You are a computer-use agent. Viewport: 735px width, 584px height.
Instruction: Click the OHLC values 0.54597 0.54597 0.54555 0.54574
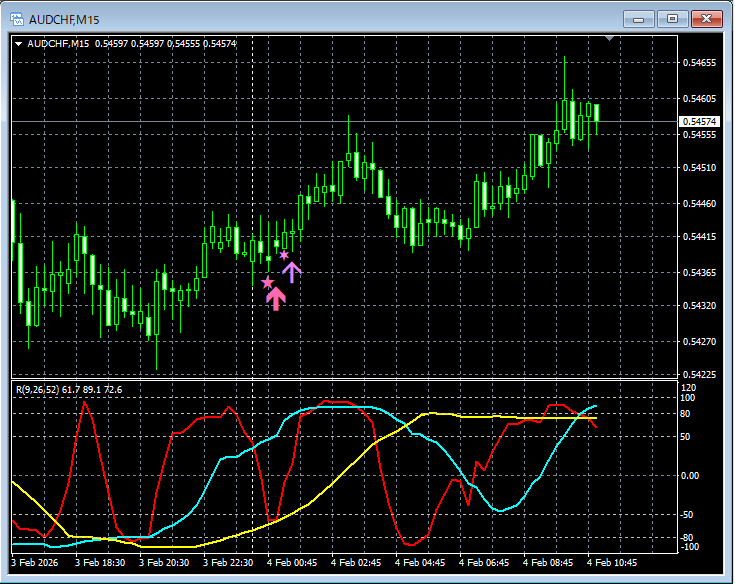pos(165,44)
